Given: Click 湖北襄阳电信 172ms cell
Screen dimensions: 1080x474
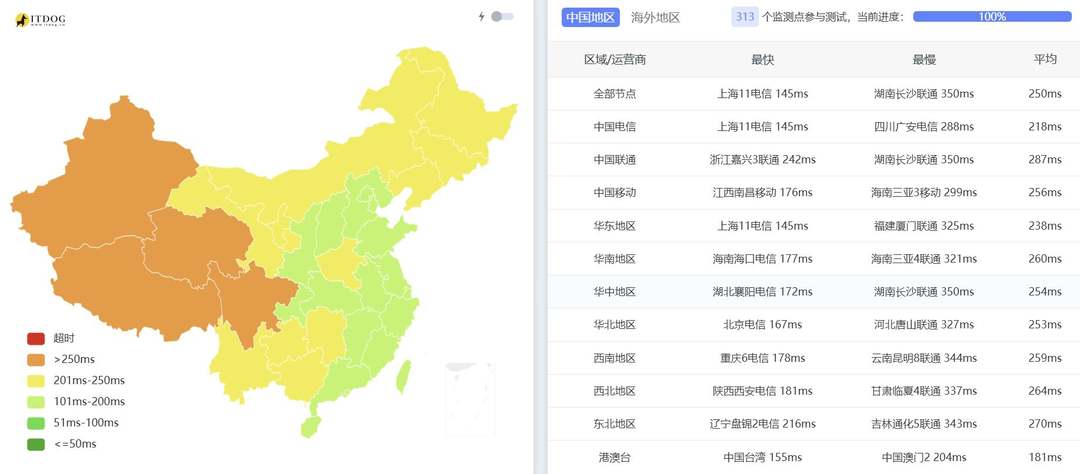Looking at the screenshot, I should tap(762, 291).
